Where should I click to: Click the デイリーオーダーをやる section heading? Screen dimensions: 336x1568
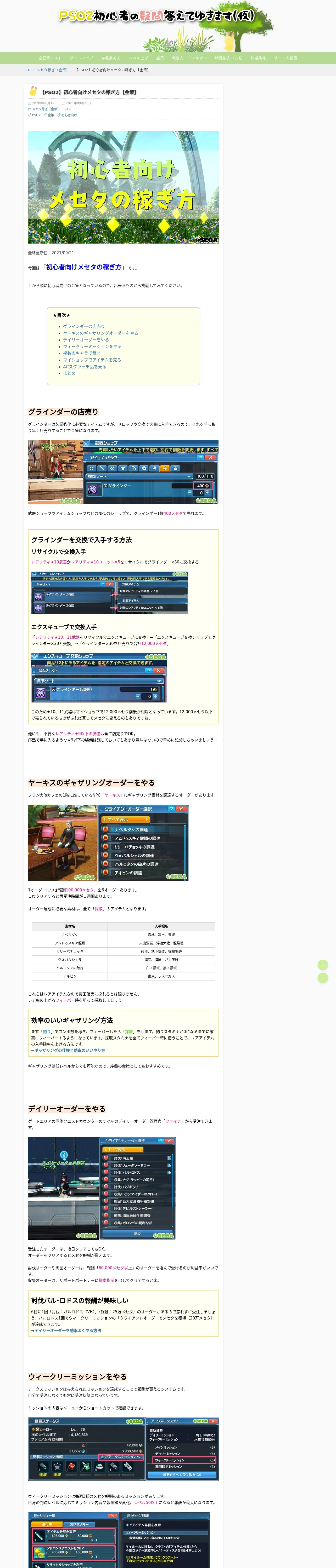(67, 1109)
